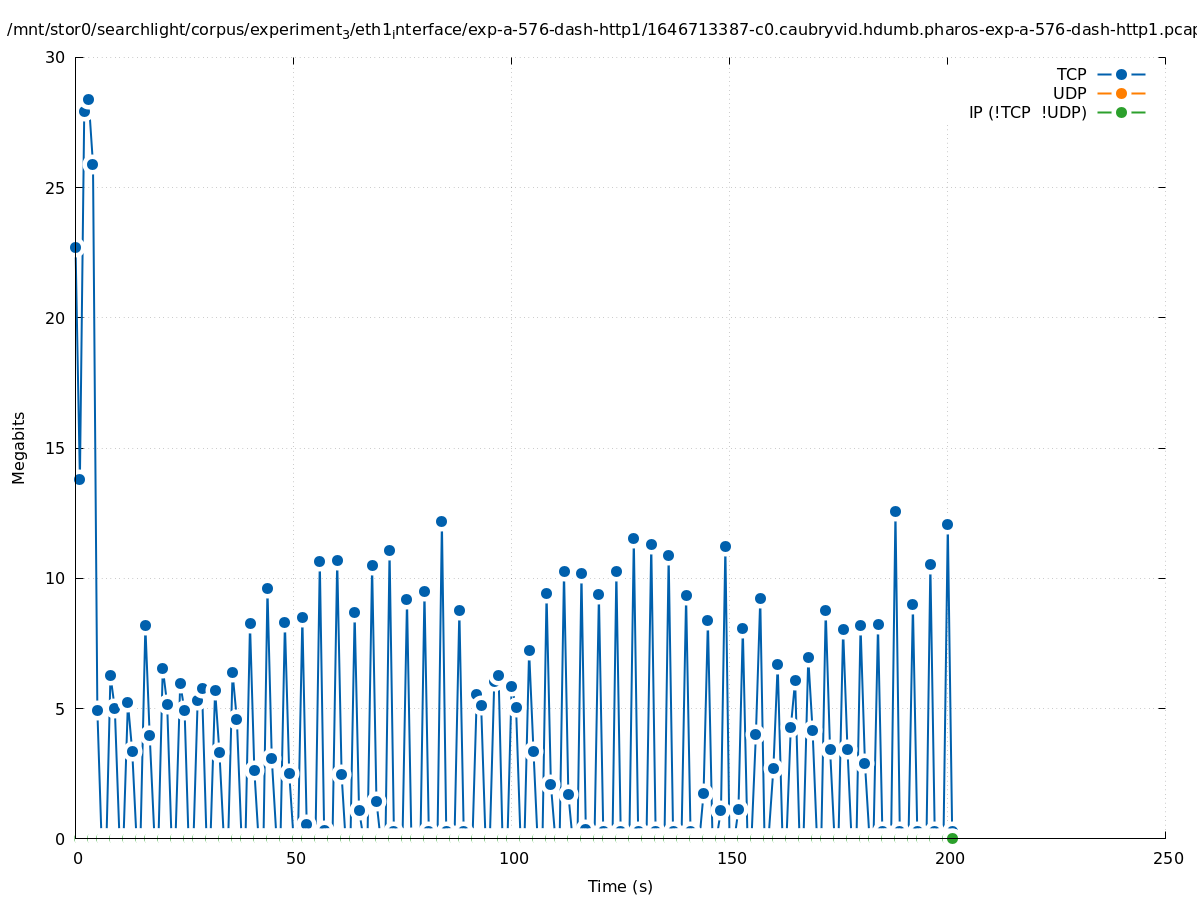
Task: Click the green IP legend marker
Action: point(1121,112)
